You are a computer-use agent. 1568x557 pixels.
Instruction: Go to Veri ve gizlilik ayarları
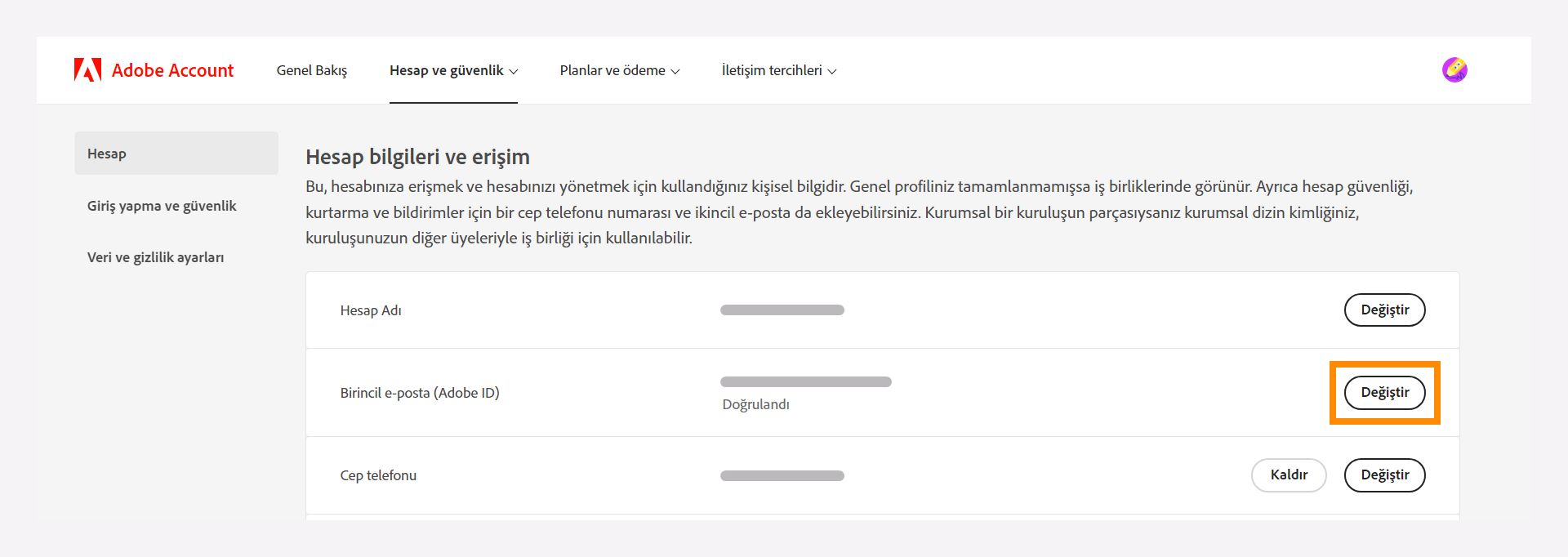coord(157,256)
